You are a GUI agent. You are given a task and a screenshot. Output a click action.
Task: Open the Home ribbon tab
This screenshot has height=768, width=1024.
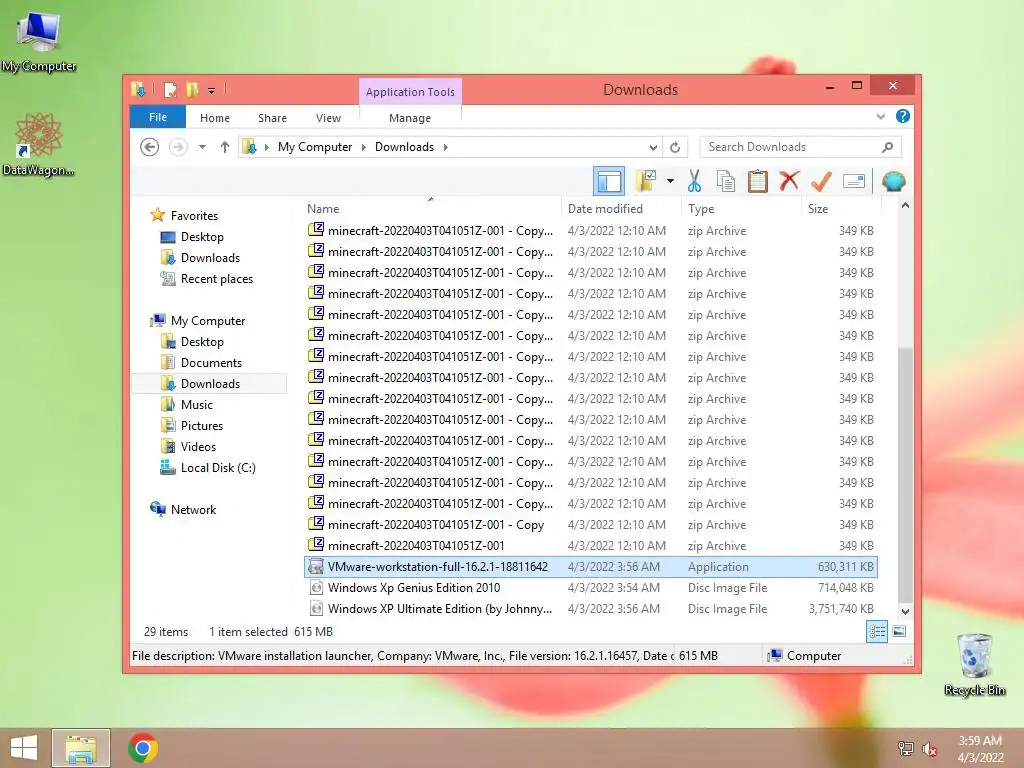coord(215,118)
